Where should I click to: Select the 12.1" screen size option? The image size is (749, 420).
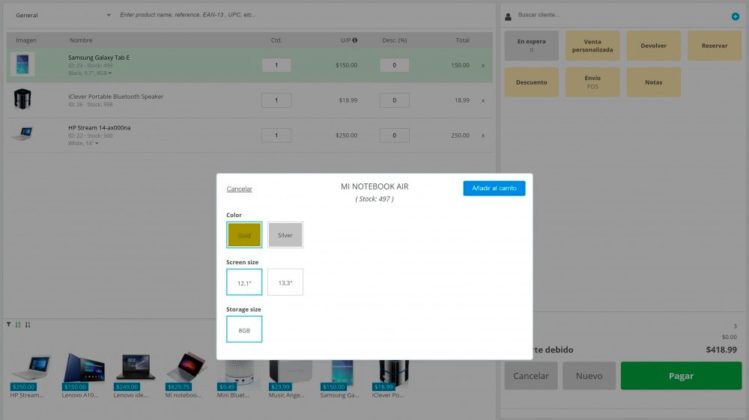click(244, 282)
